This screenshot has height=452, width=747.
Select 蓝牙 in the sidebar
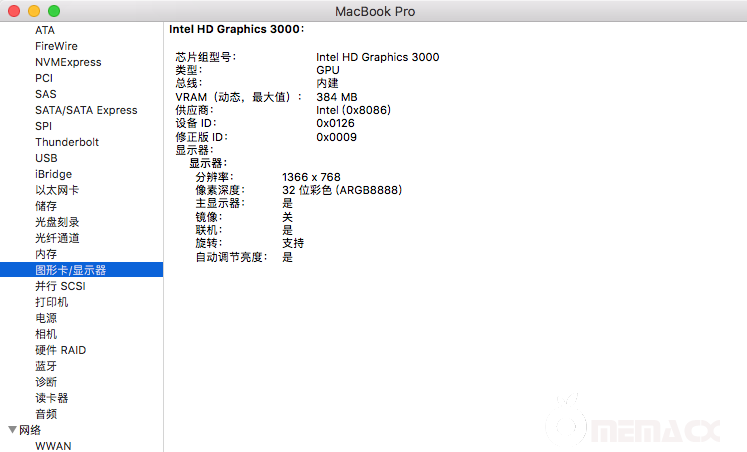point(46,366)
